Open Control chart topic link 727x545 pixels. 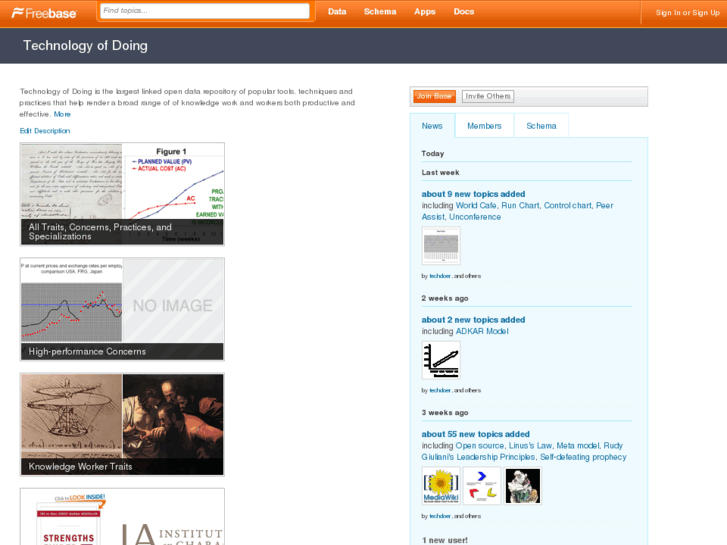[568, 205]
